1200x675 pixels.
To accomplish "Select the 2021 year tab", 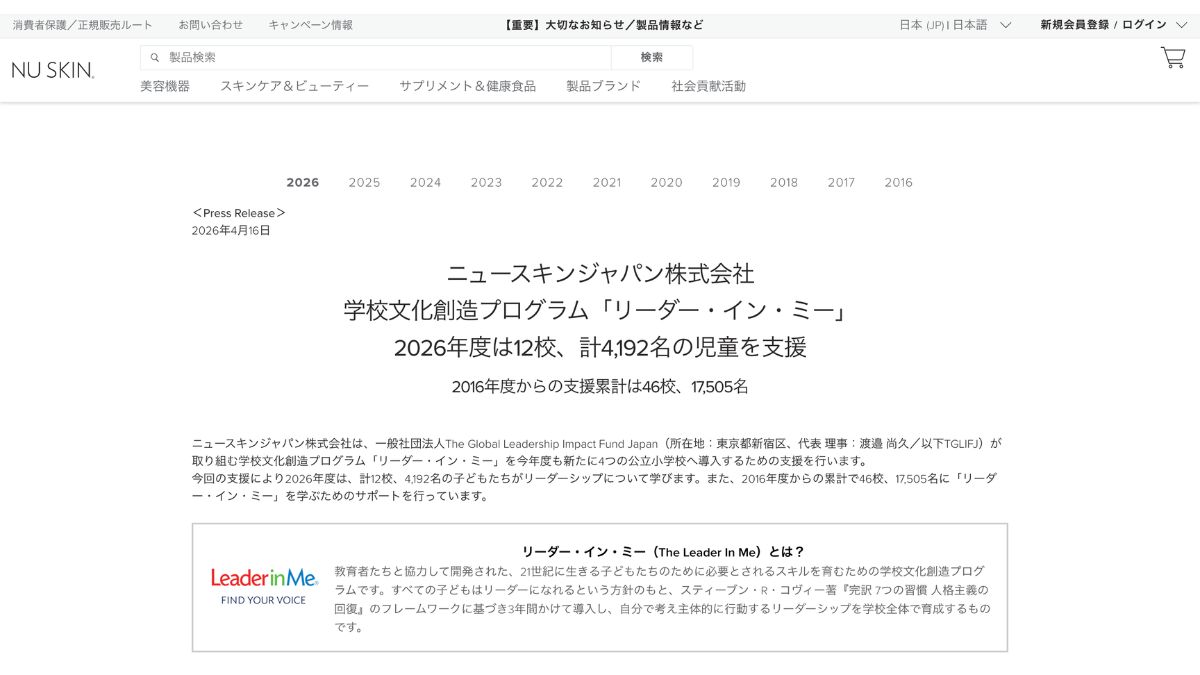I will [607, 182].
